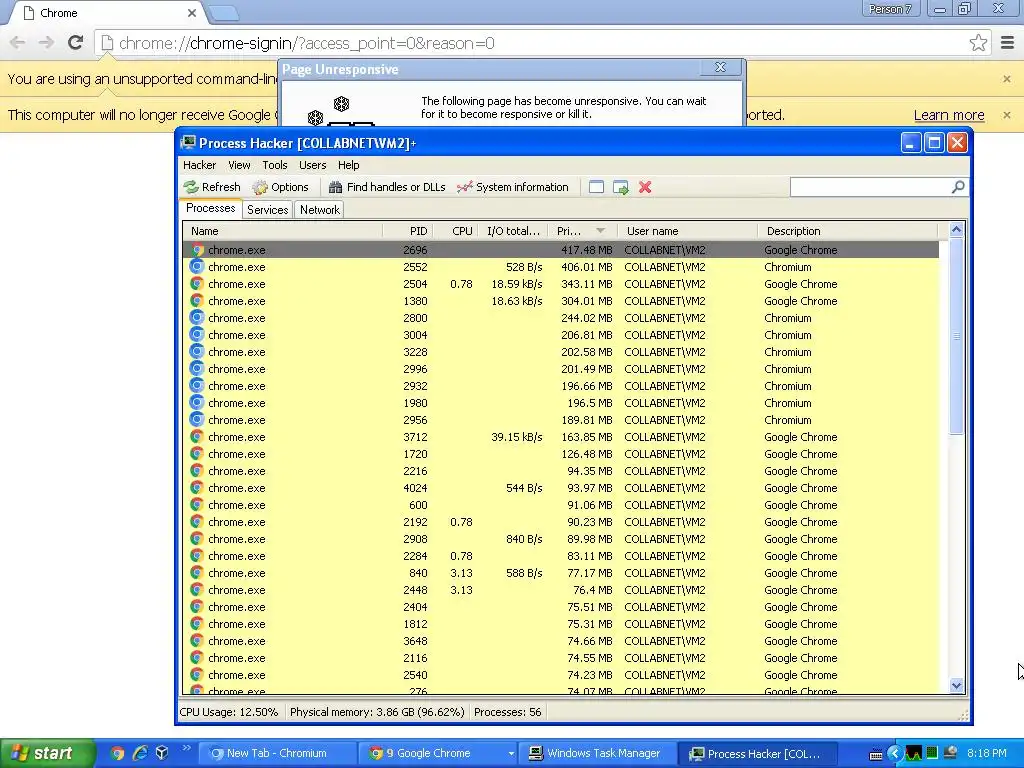Image resolution: width=1024 pixels, height=768 pixels.
Task: Select the process row with PID 3648
Action: (561, 641)
